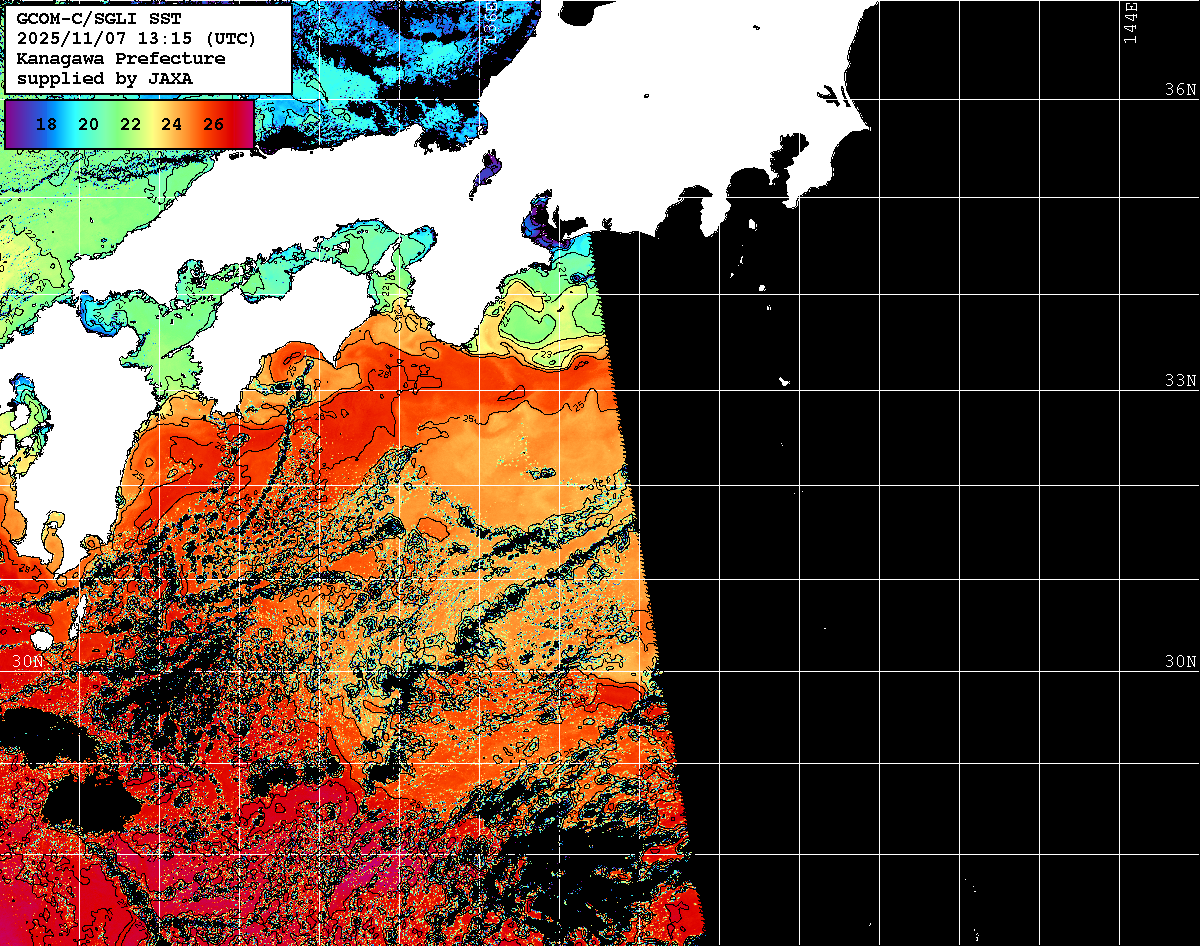Click the 20 label on the color scale
This screenshot has height=946, width=1200.
pos(88,125)
